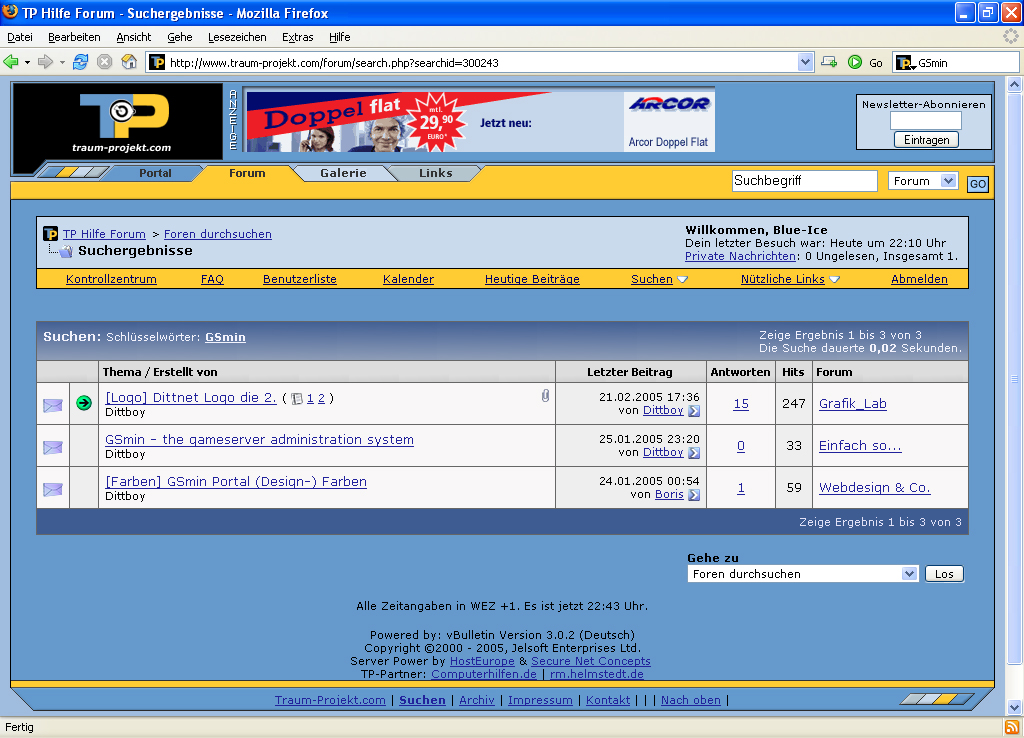Open the Lesezeichen menu
Screen dimensions: 1024x738
tap(237, 37)
